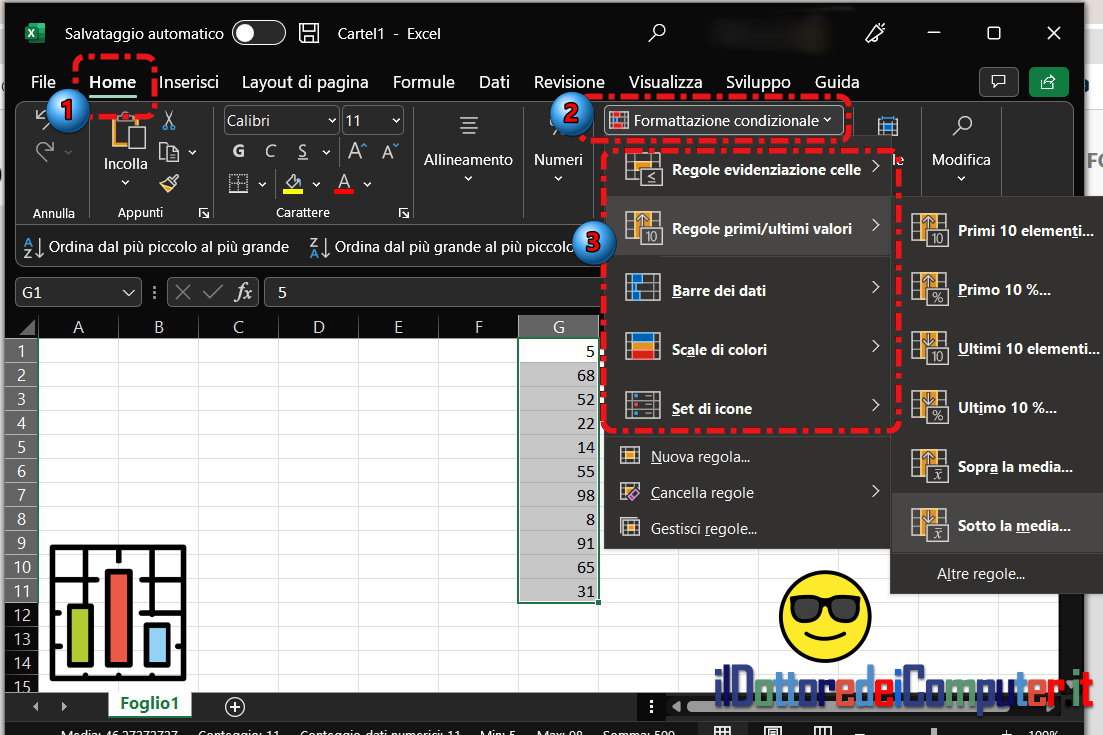Decrease font size with smaller A
1103x735 pixels.
tap(390, 151)
